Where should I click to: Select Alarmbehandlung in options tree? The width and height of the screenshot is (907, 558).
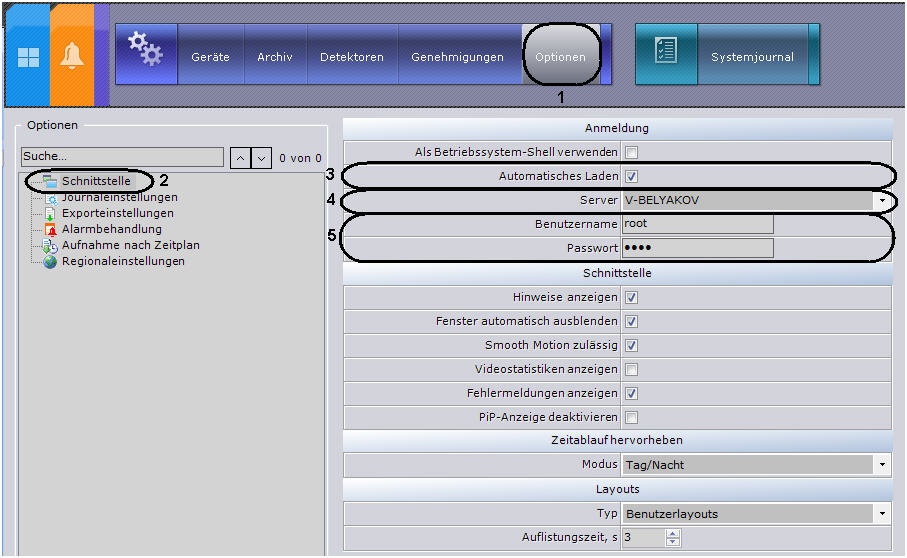(x=112, y=230)
